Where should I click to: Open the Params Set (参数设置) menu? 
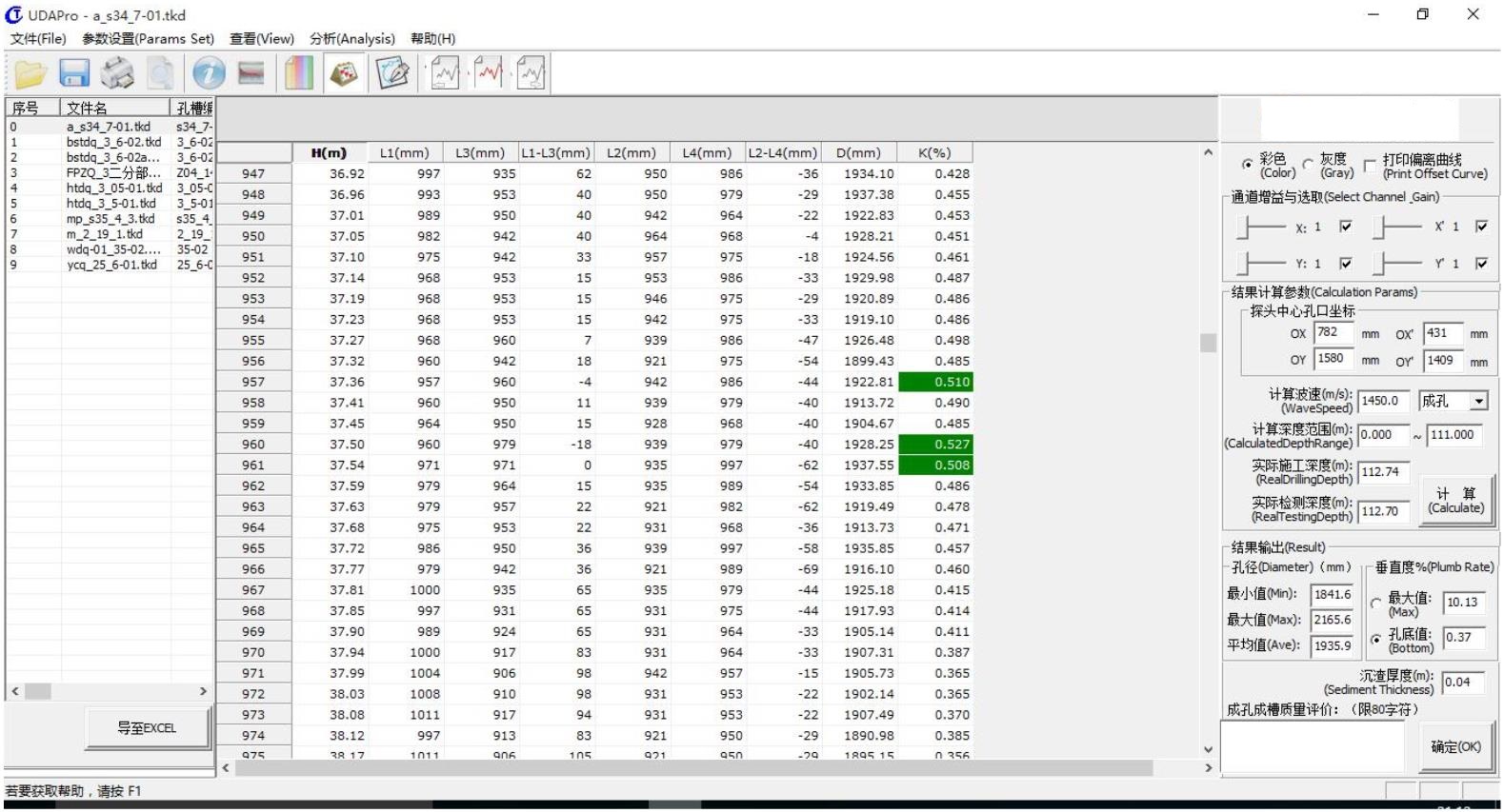click(x=148, y=38)
